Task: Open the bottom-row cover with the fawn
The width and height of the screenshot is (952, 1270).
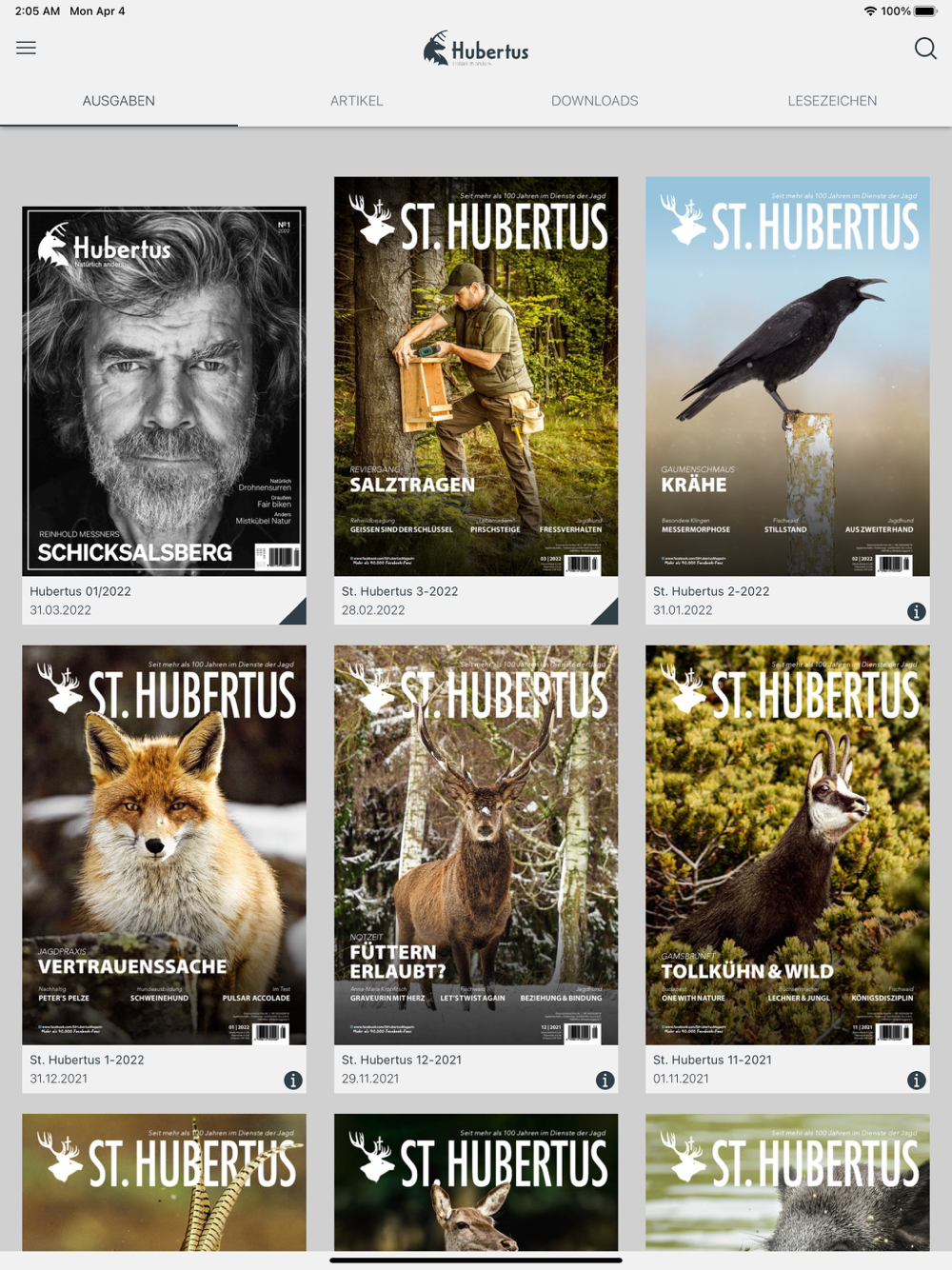Action: point(476,1182)
